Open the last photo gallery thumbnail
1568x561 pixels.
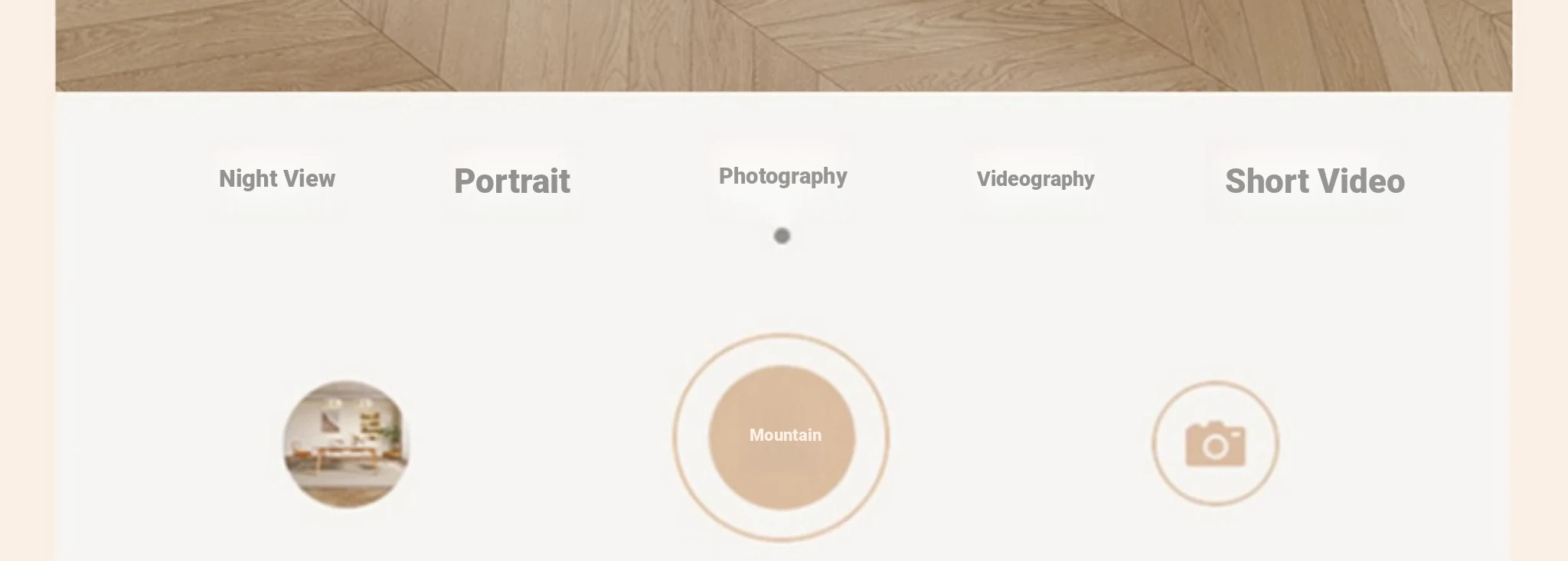(346, 444)
